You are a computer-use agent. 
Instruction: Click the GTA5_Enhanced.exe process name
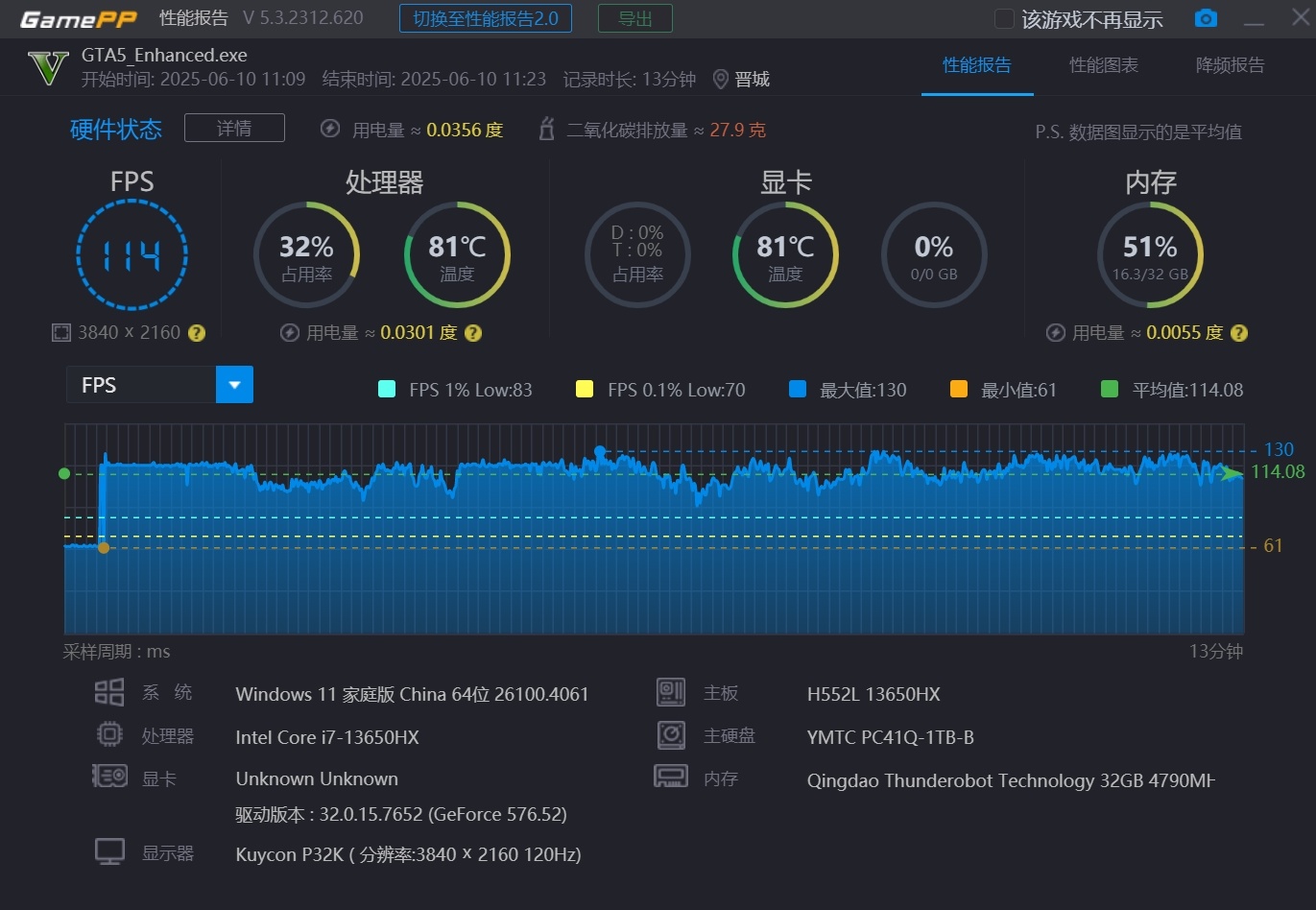click(x=164, y=55)
